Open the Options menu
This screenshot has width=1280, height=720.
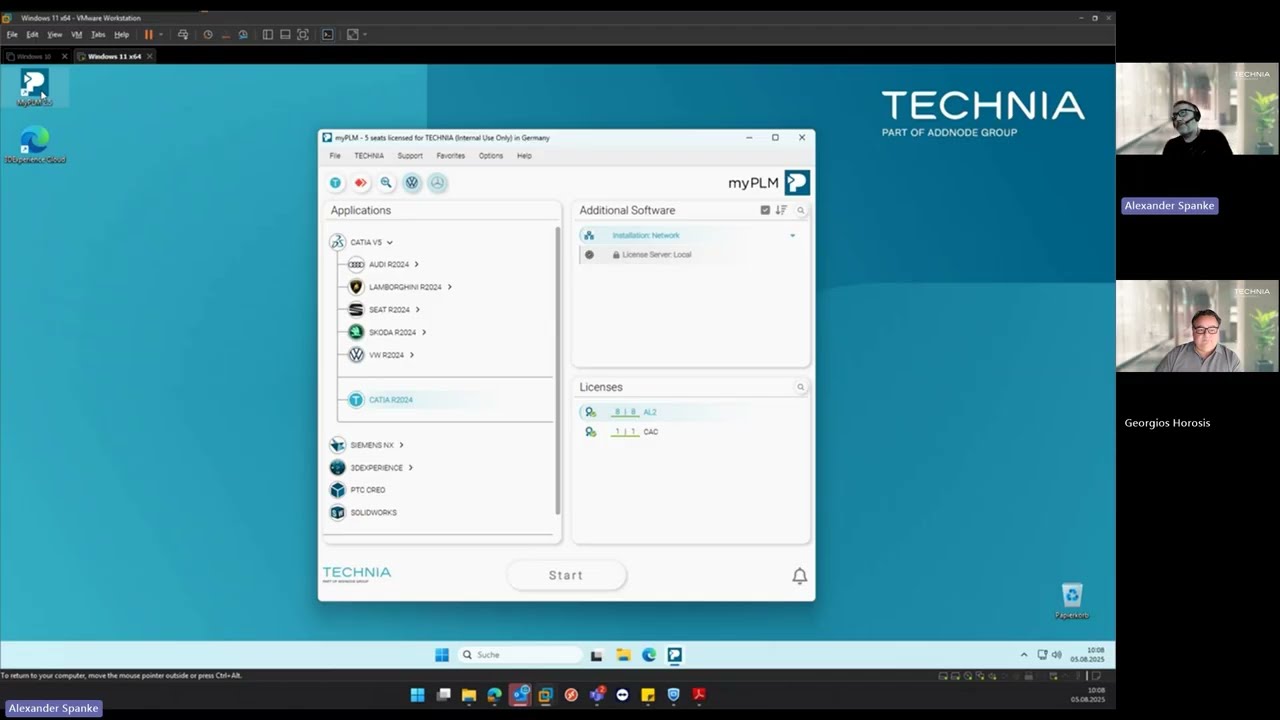(x=491, y=156)
